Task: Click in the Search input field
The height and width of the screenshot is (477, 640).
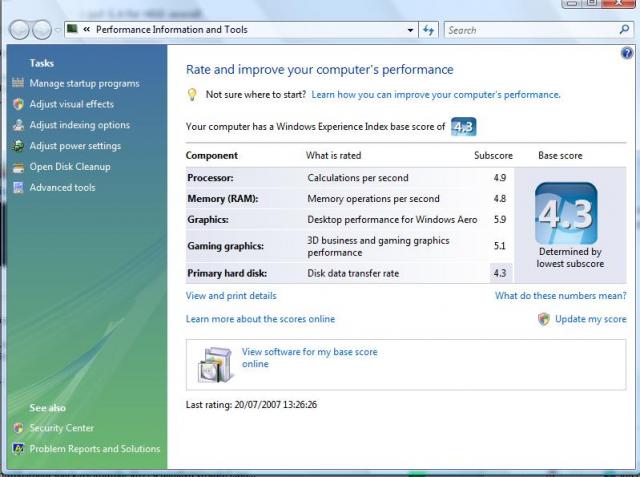Action: pos(533,30)
